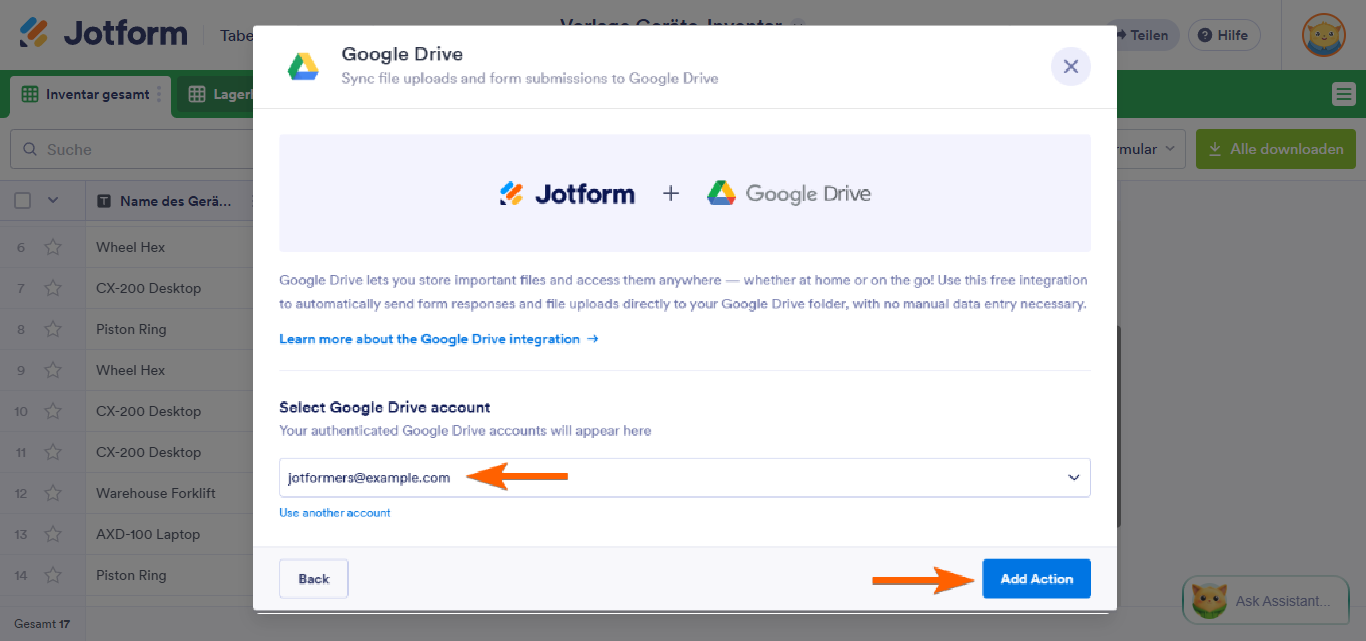
Task: Check the select-all checkbox in the table header
Action: coord(25,200)
